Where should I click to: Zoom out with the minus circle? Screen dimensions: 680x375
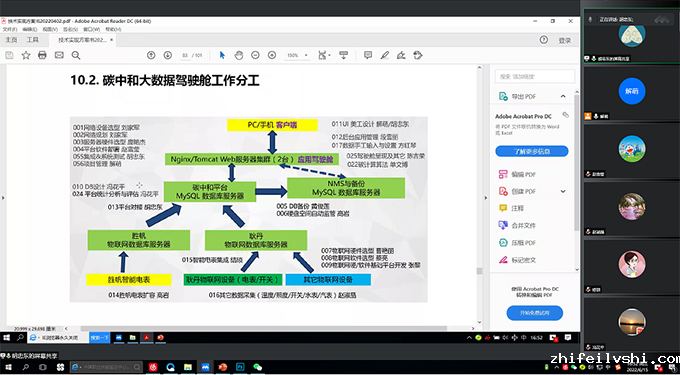255,55
